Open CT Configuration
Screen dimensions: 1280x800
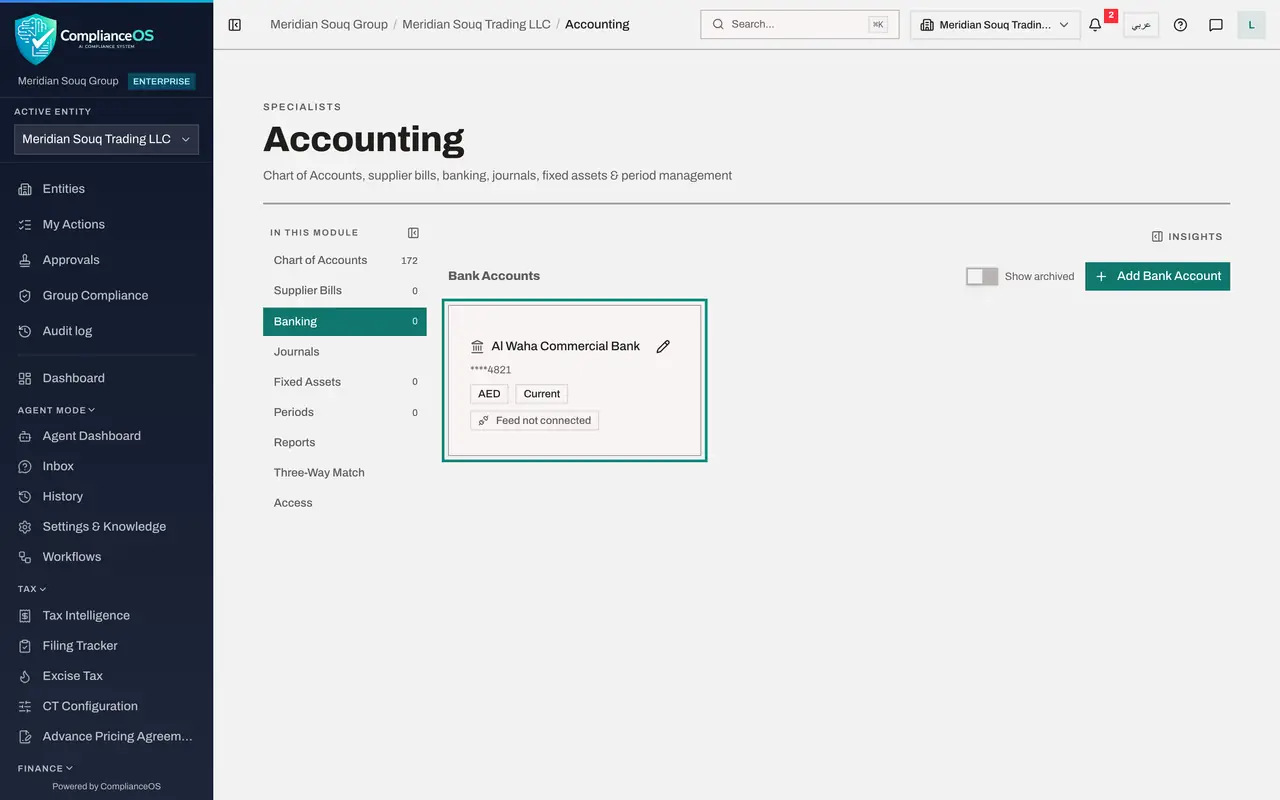pos(106,706)
